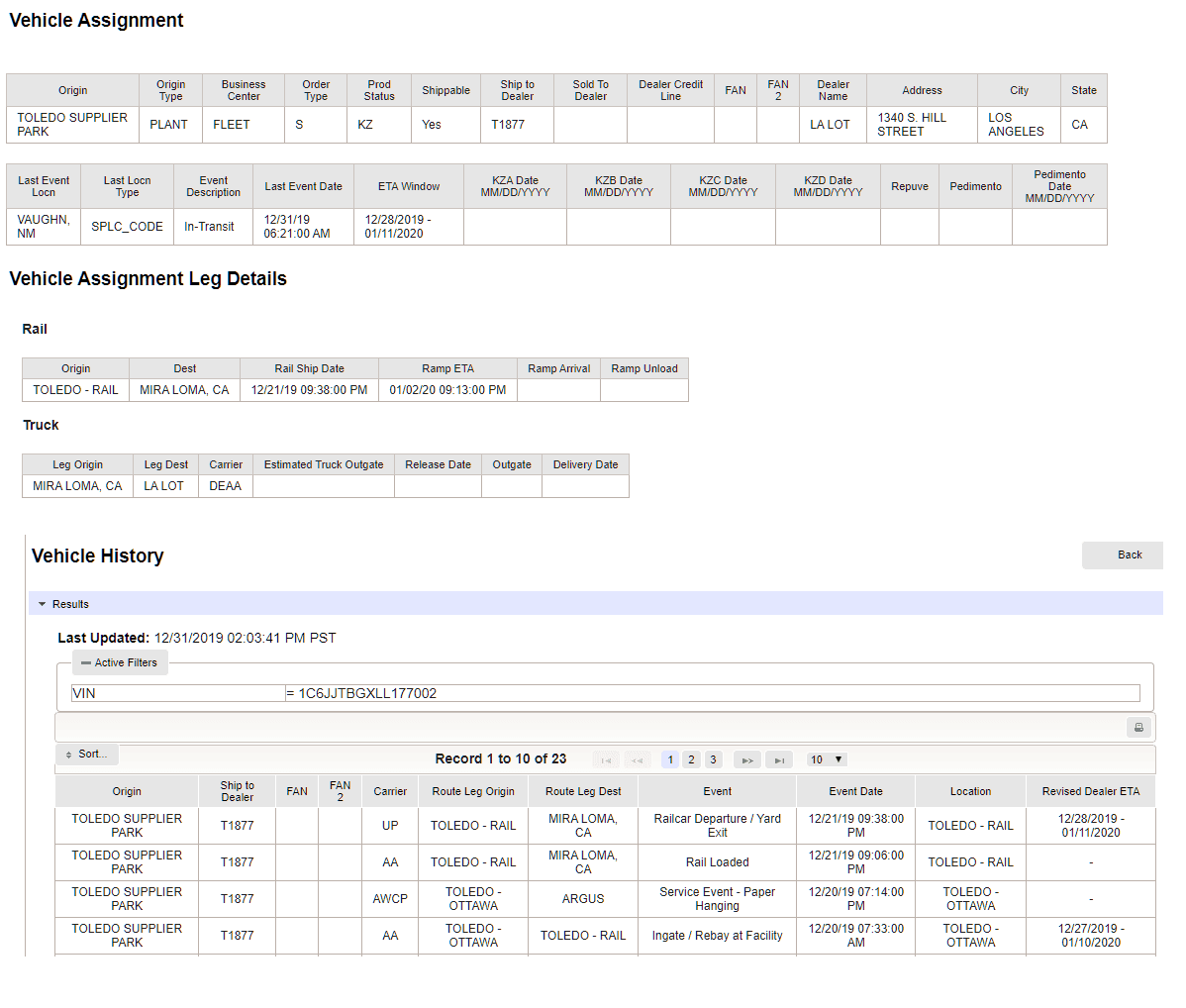Screen dimensions: 1186x1008
Task: Click carrier 'AWCP' in history table
Action: (x=390, y=899)
